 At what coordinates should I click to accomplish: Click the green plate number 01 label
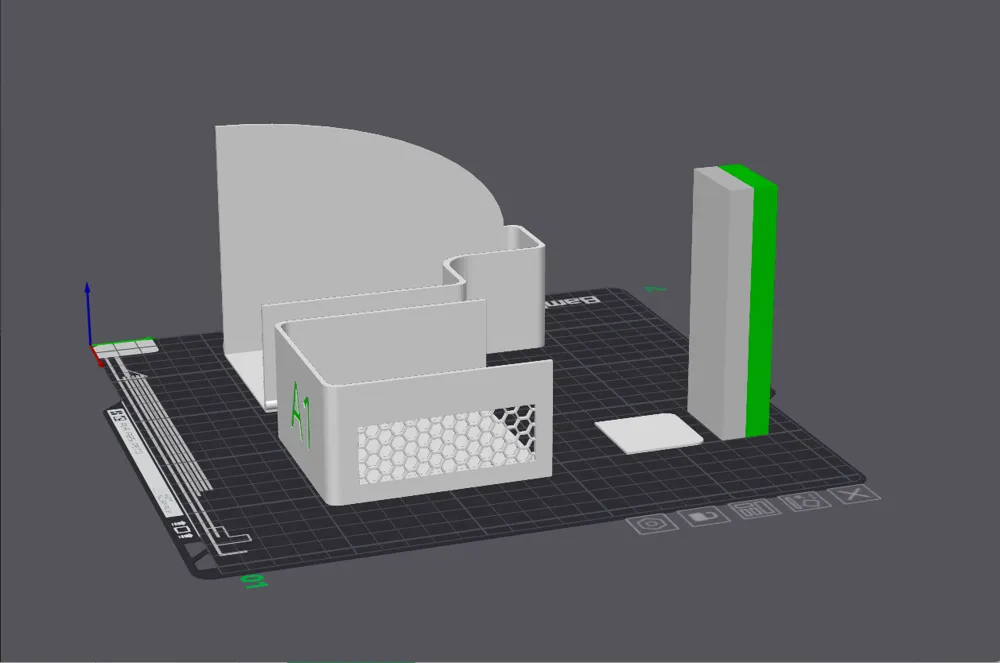(x=252, y=581)
